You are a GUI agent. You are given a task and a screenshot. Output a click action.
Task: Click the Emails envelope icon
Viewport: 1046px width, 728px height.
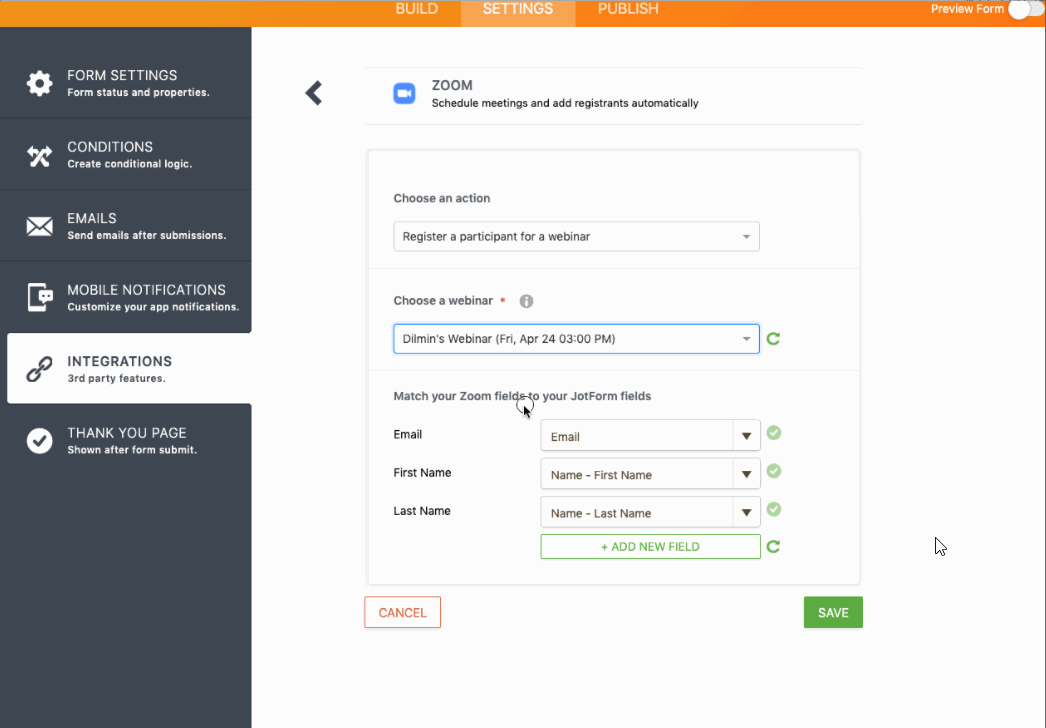coord(39,226)
